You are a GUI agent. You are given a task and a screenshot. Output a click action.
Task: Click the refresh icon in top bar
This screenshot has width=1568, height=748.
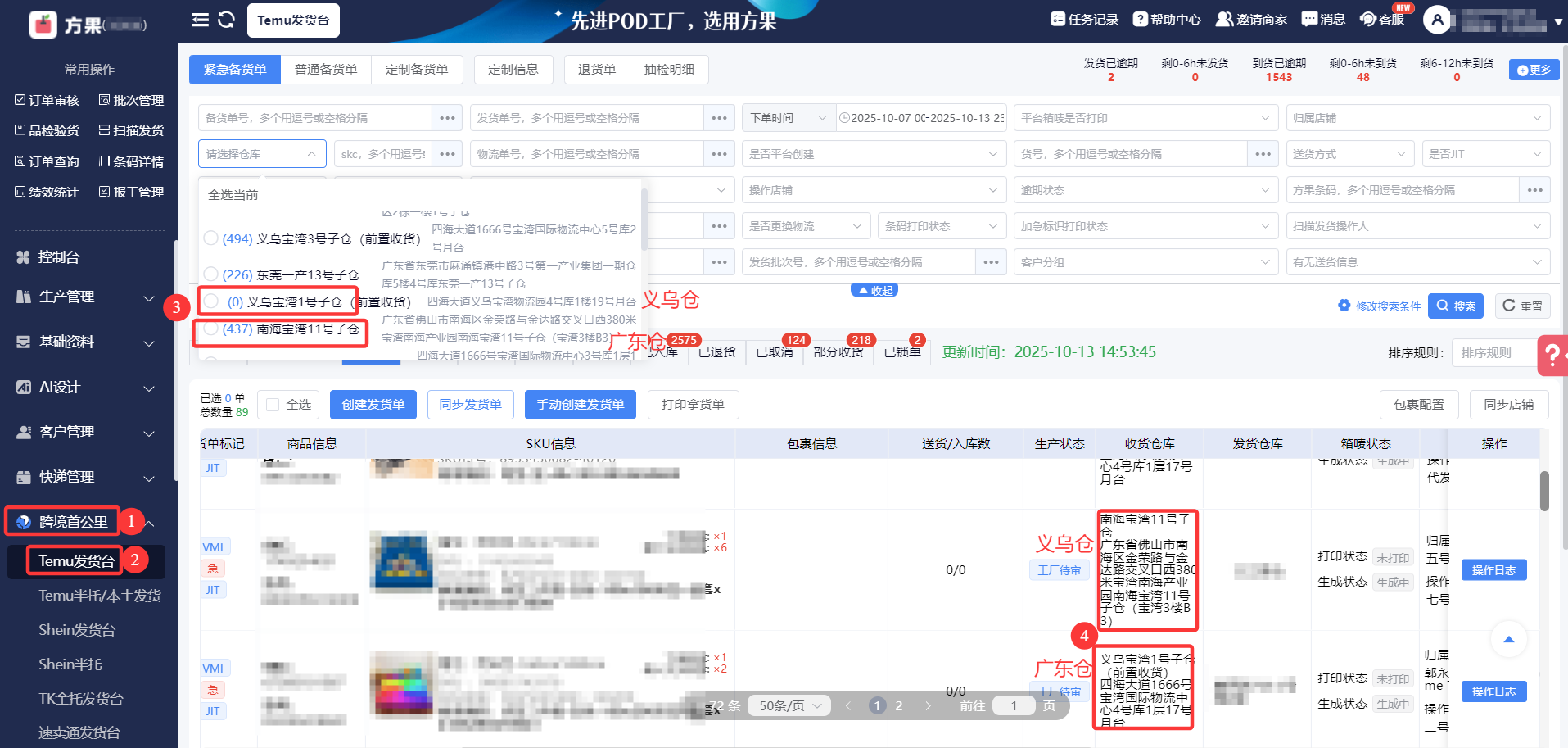[x=227, y=20]
